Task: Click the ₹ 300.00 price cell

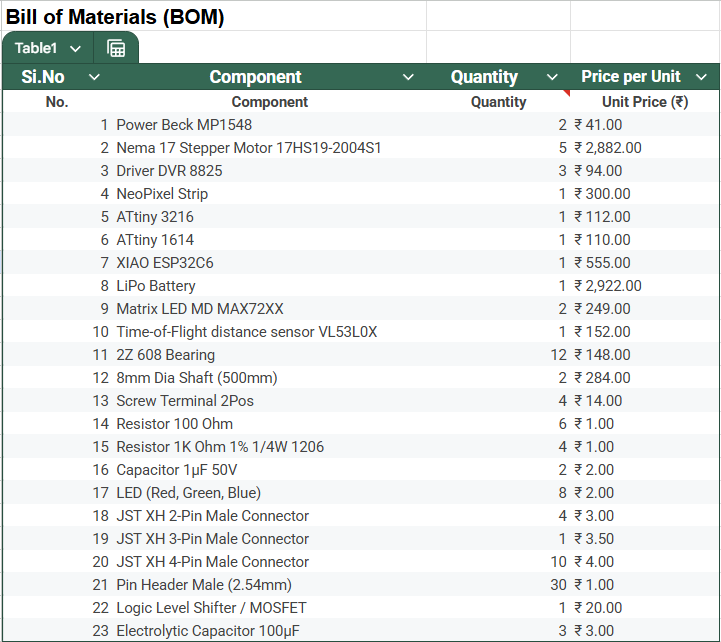Action: point(645,194)
